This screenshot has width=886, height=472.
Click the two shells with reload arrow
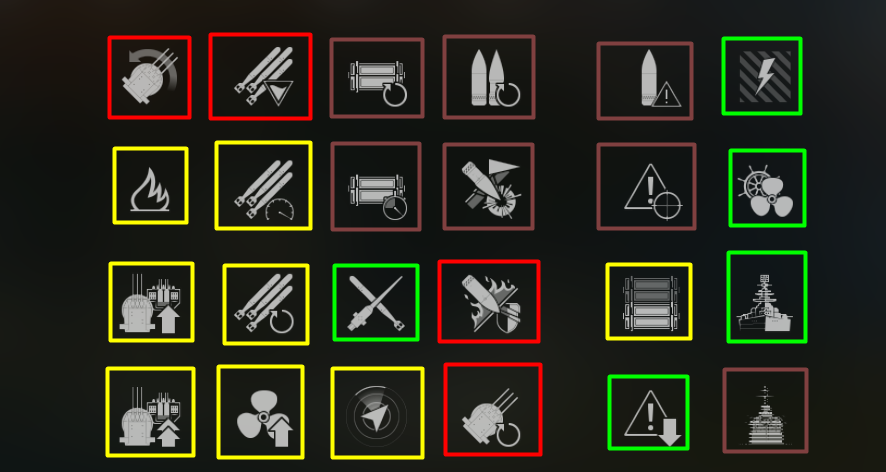[489, 77]
